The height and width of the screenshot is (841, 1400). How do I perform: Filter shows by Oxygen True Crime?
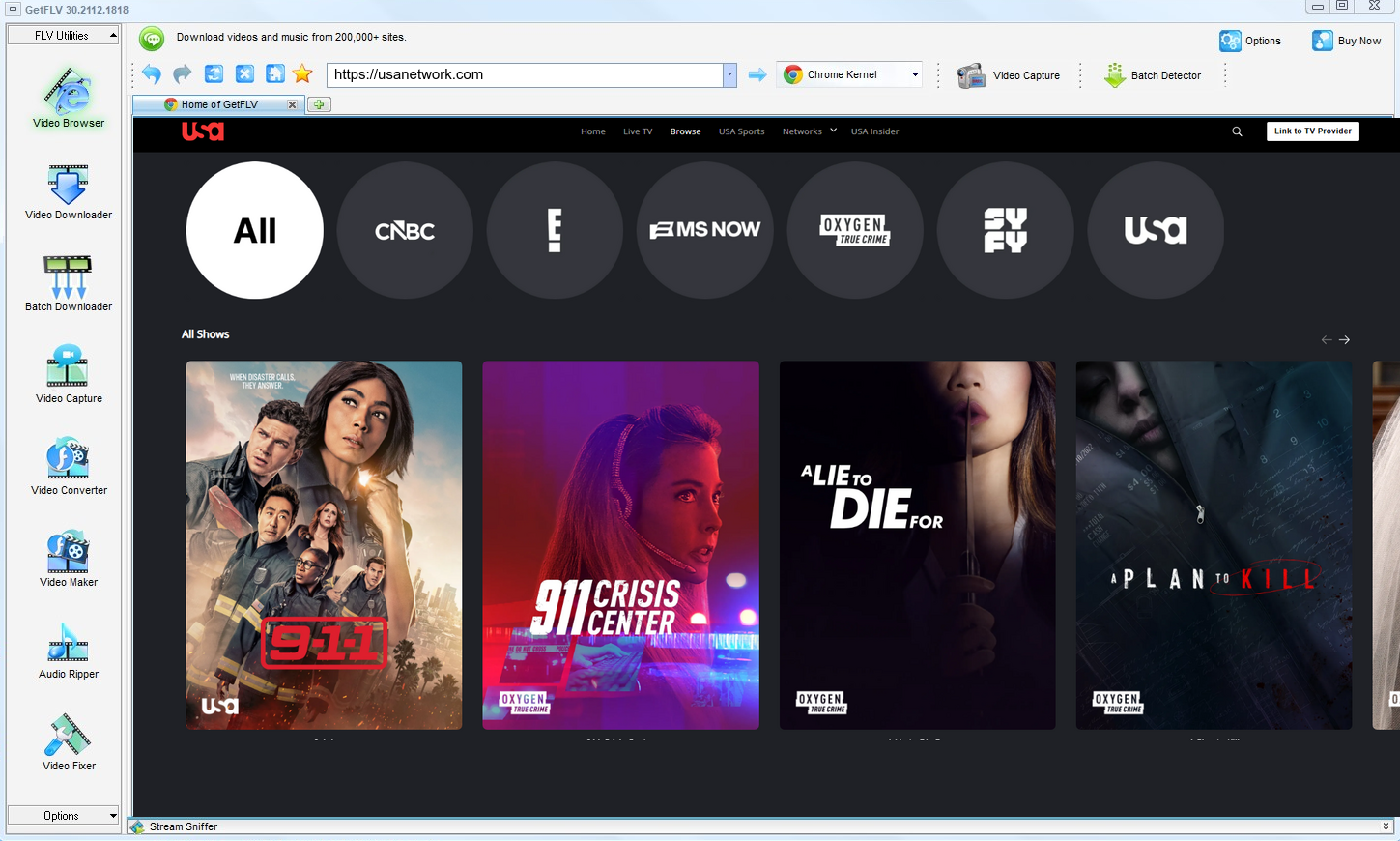(x=855, y=230)
